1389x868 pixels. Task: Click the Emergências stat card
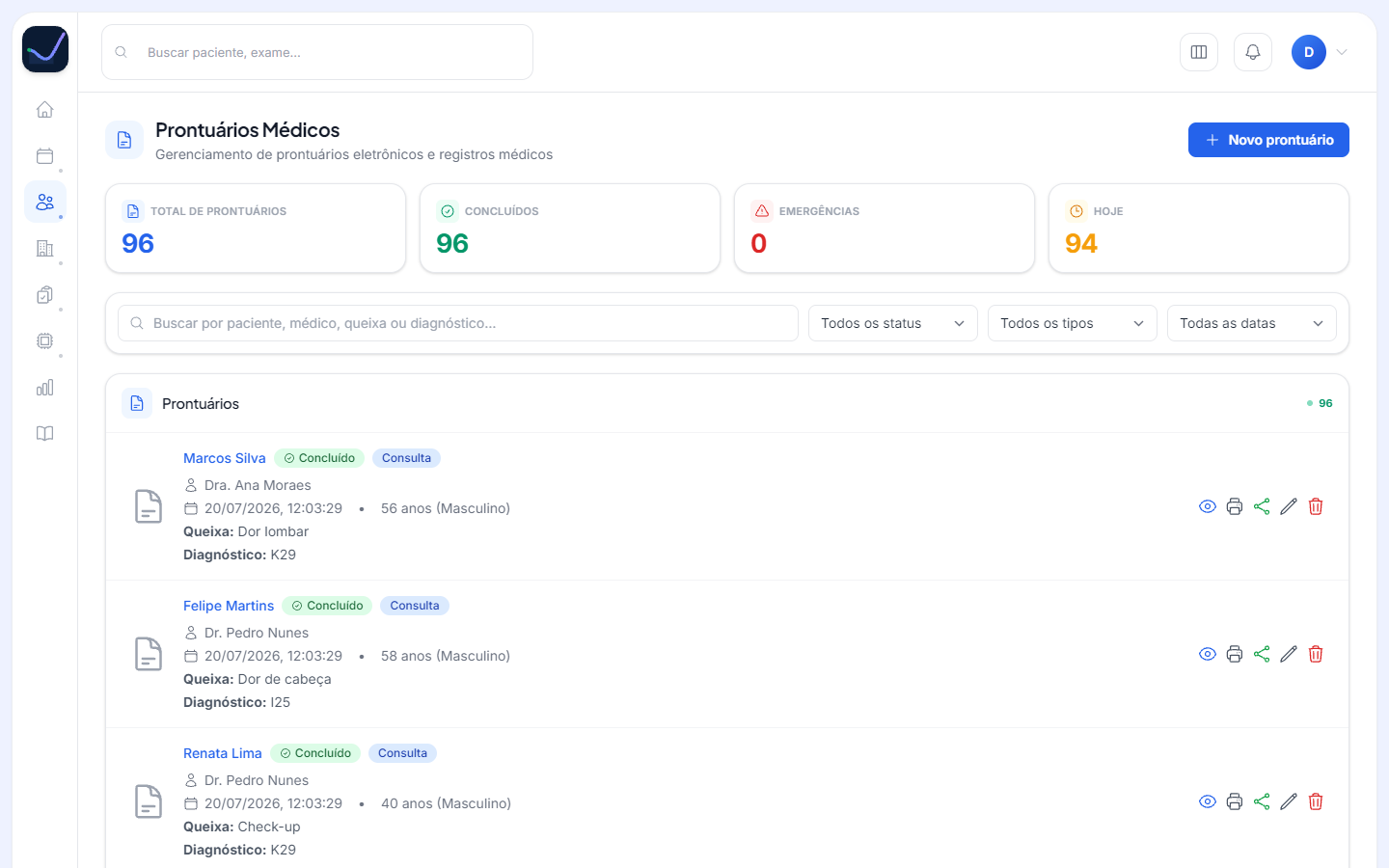(x=885, y=229)
